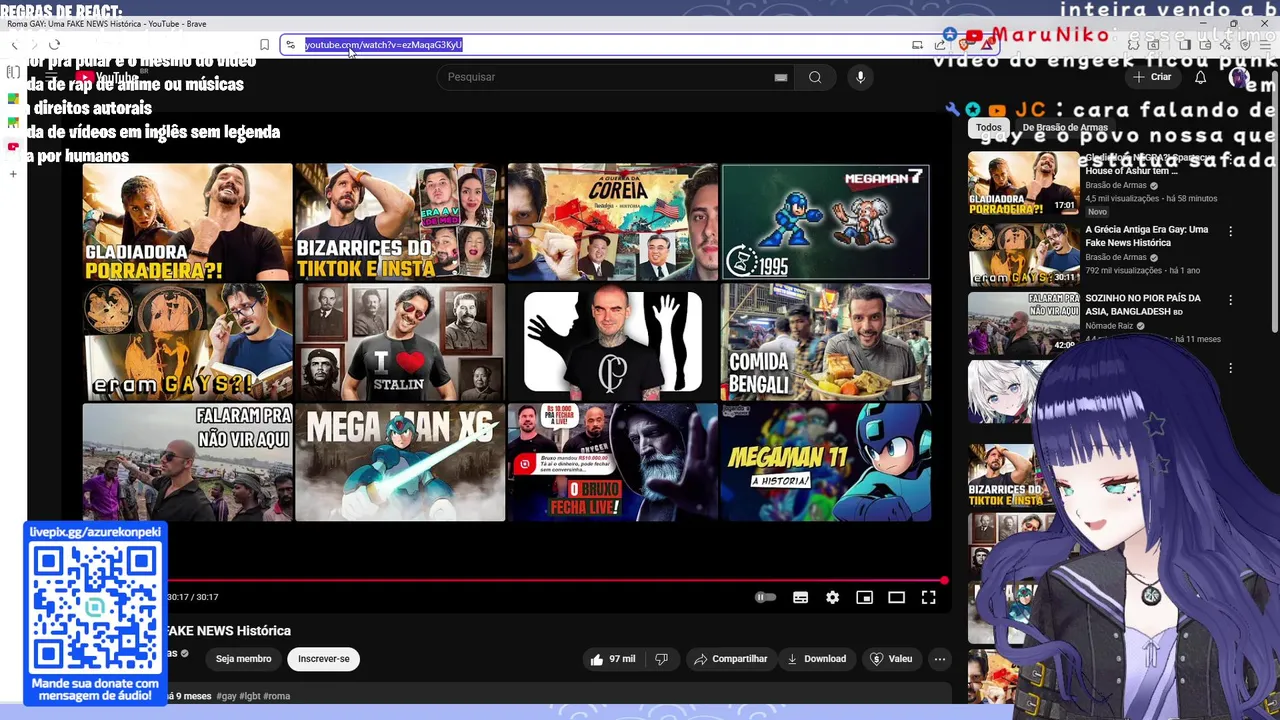Click the dislike thumbs-down button
1280x720 pixels.
(x=661, y=659)
